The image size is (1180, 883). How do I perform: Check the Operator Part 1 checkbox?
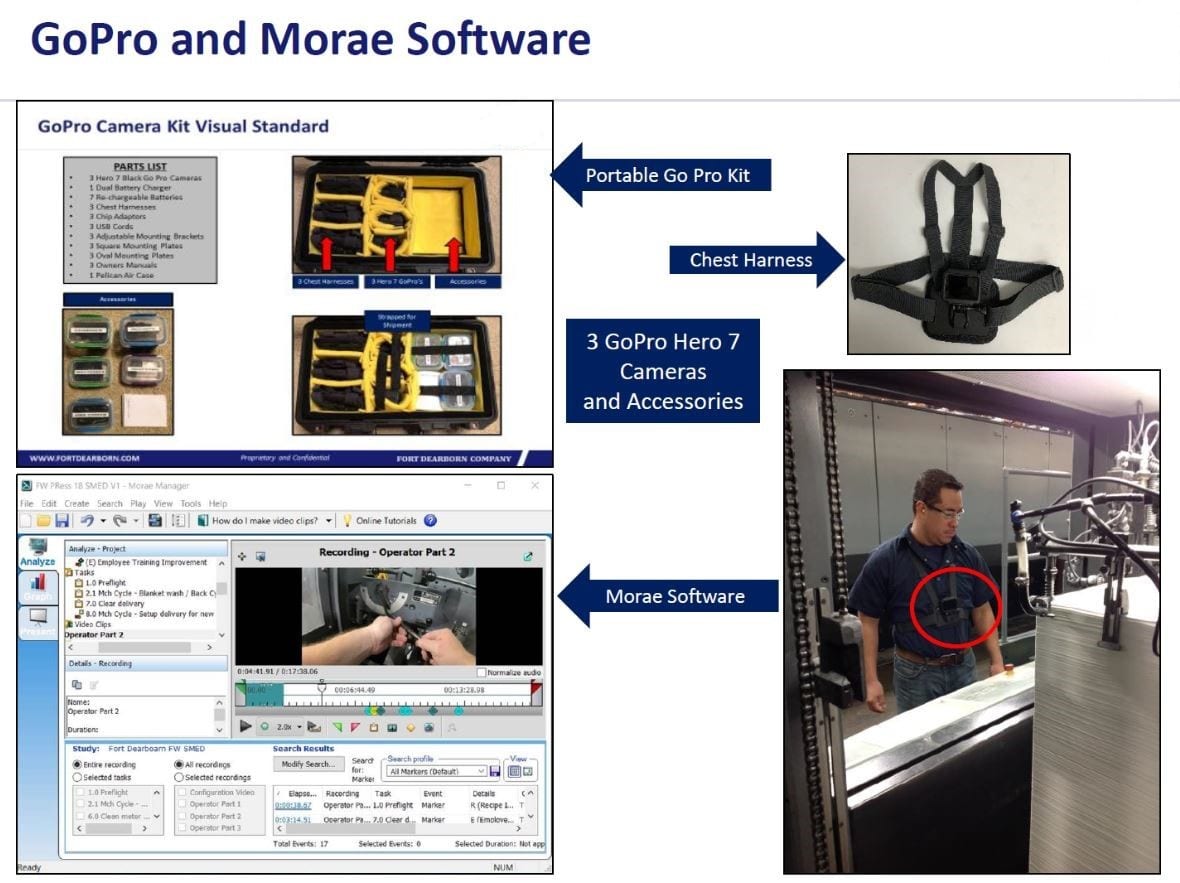tap(182, 804)
